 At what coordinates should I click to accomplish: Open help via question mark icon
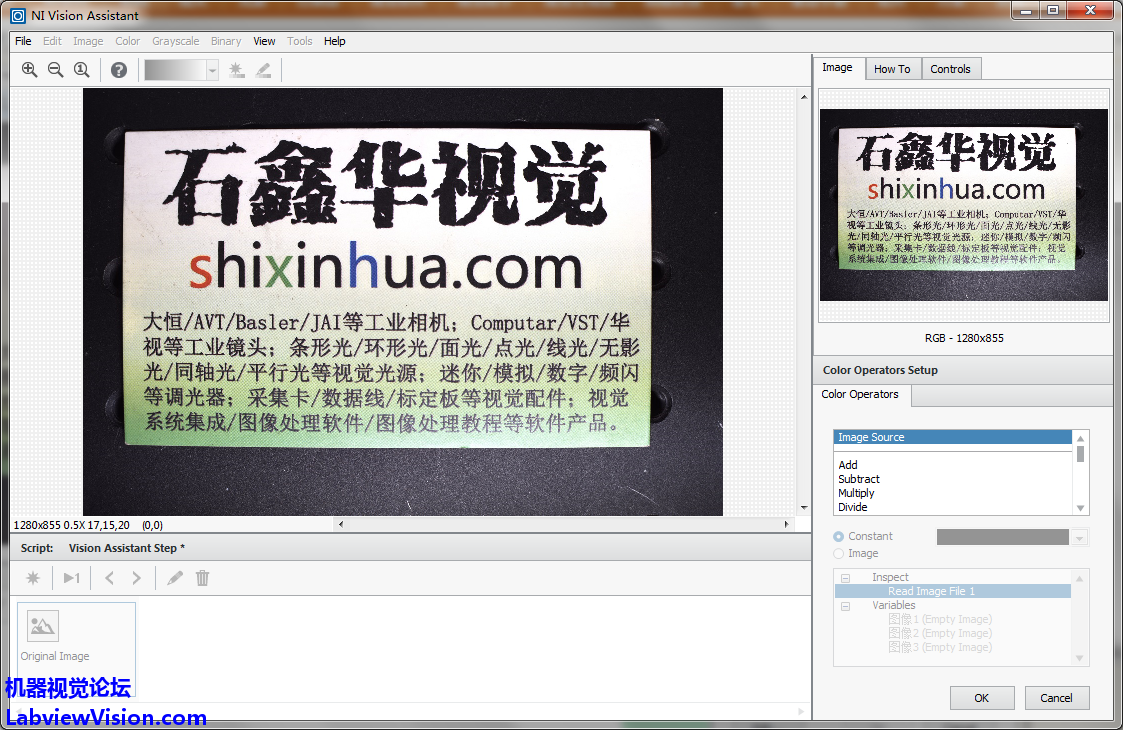(x=119, y=70)
